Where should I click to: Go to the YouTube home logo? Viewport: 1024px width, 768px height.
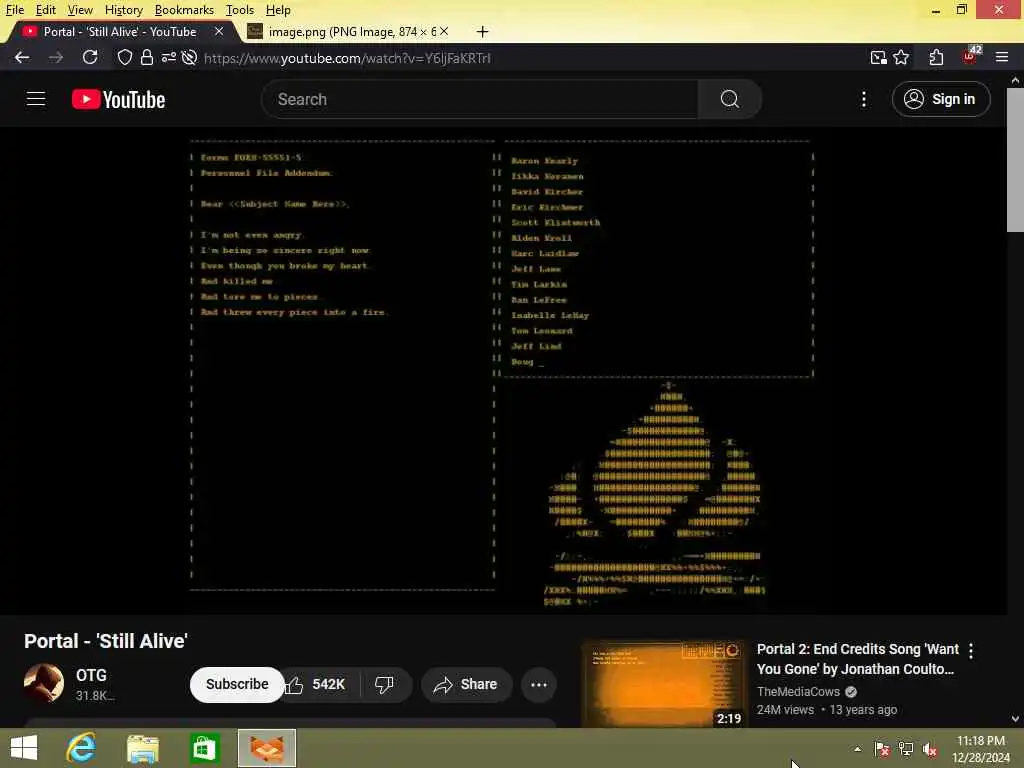pos(118,99)
